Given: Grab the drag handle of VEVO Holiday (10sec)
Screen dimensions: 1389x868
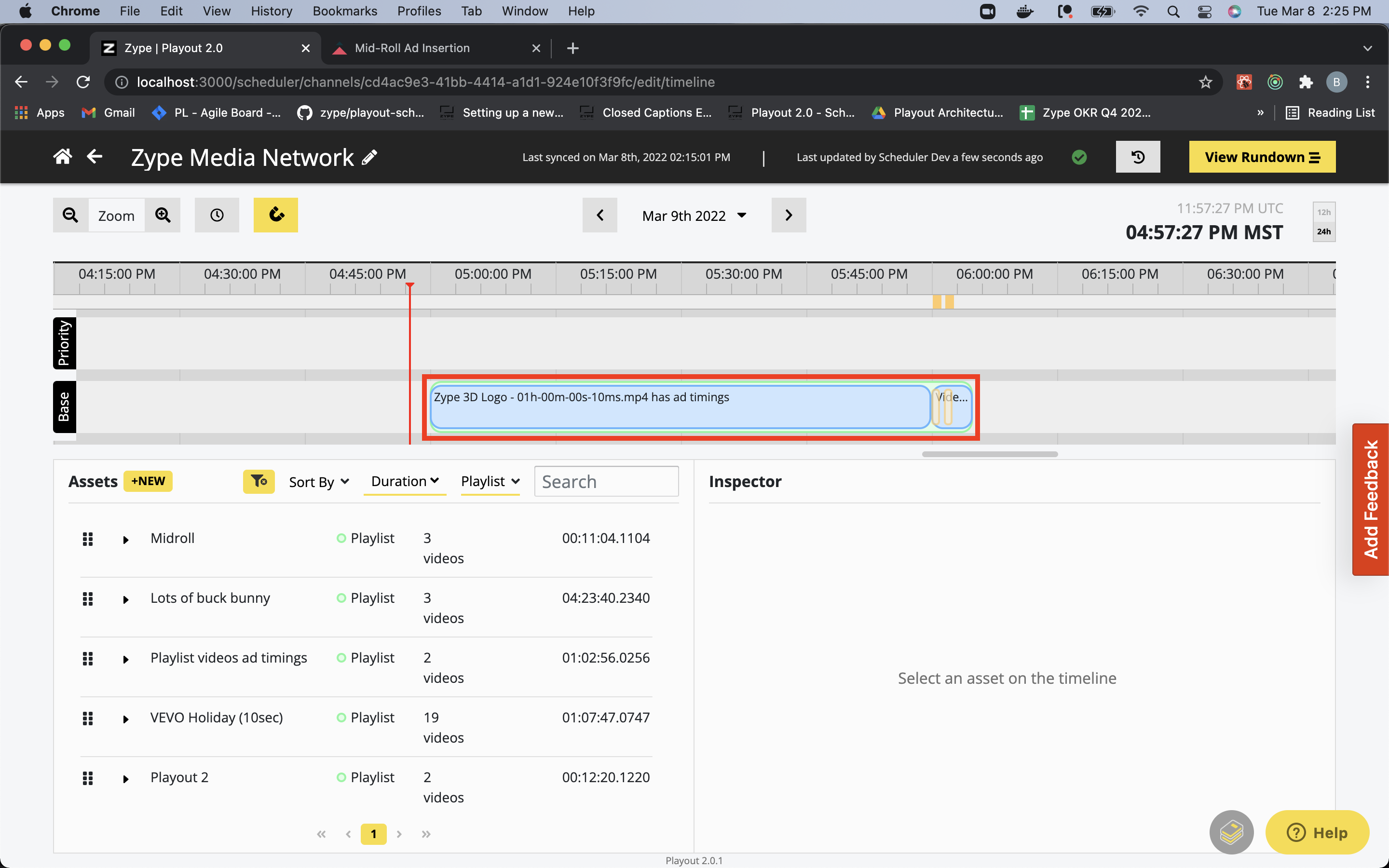Looking at the screenshot, I should (88, 718).
